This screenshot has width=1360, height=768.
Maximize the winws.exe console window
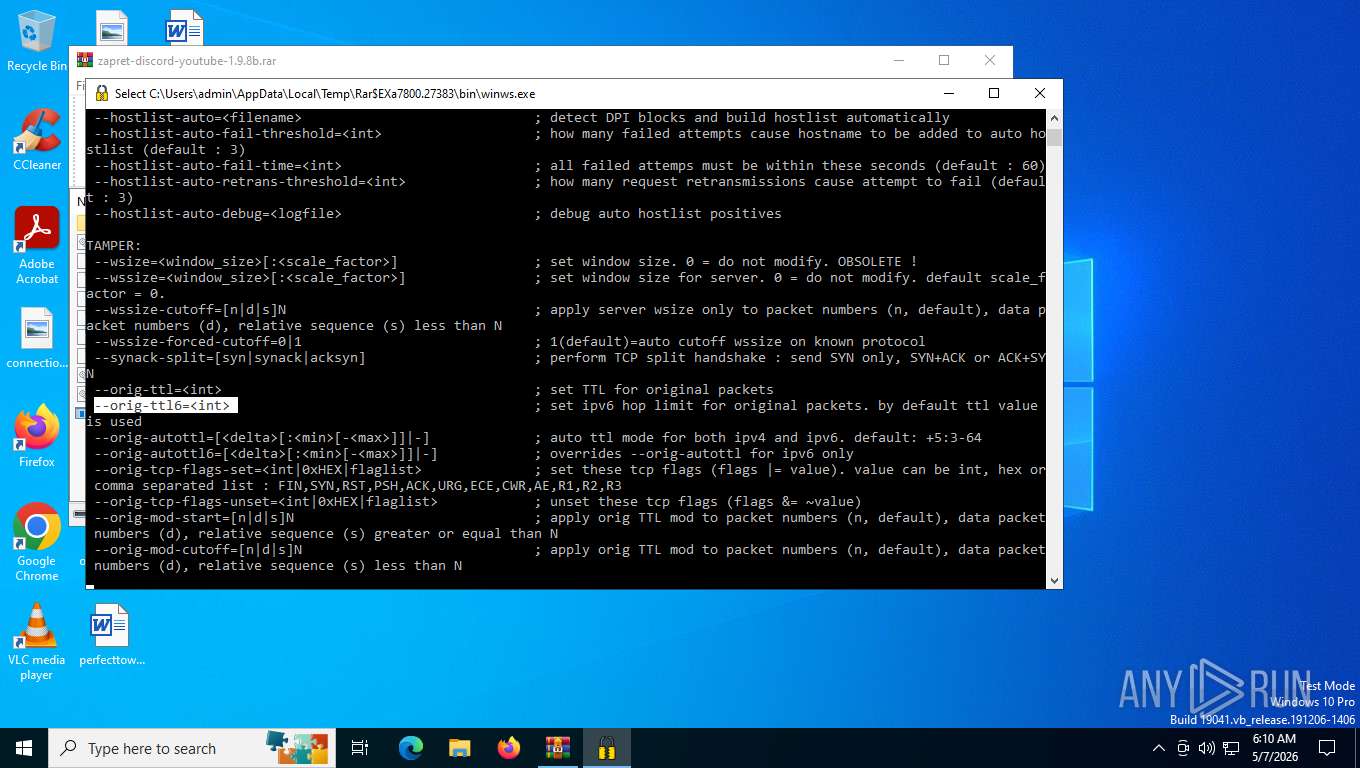(x=994, y=93)
